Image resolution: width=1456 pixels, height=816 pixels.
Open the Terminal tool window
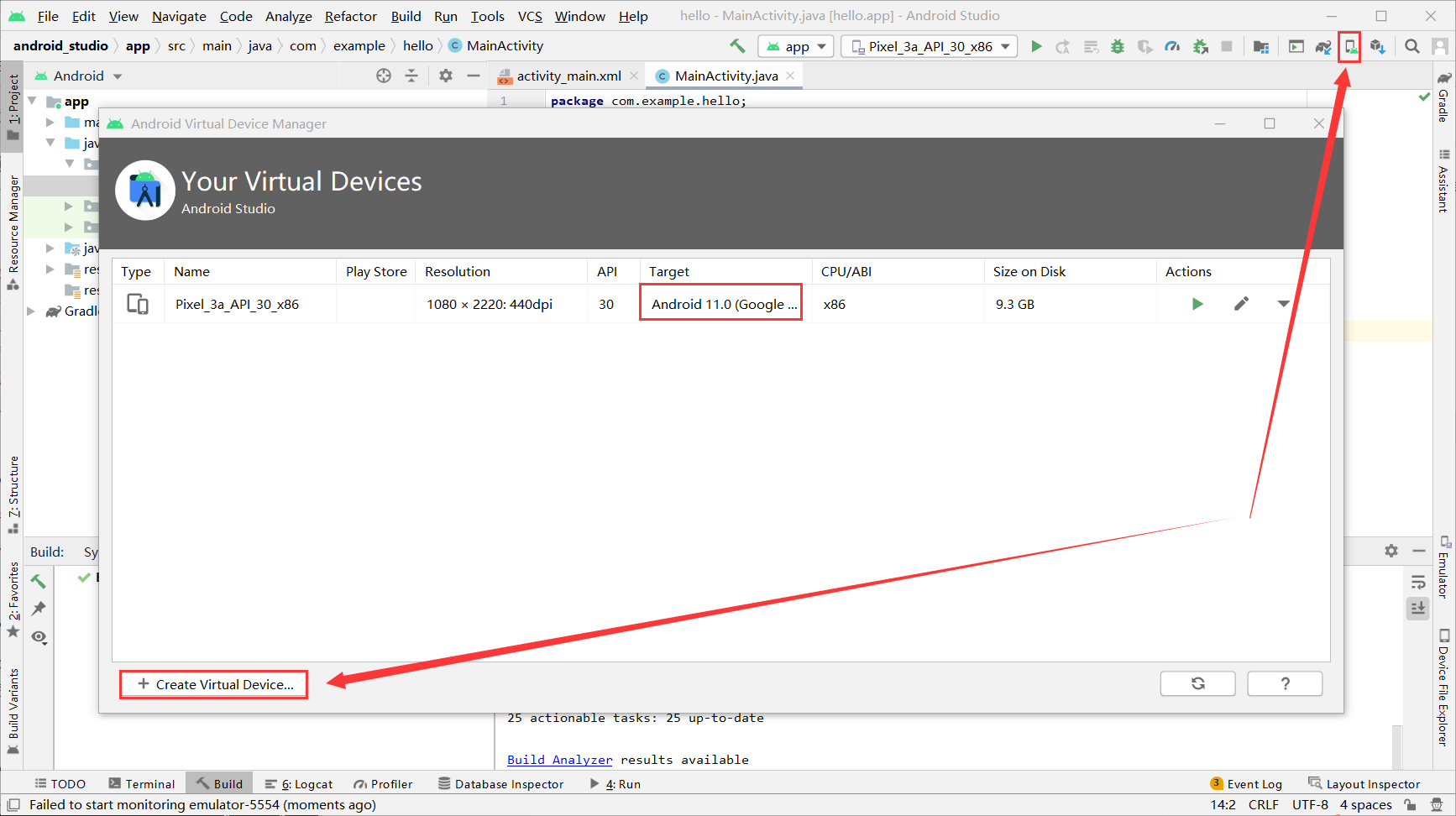point(142,783)
